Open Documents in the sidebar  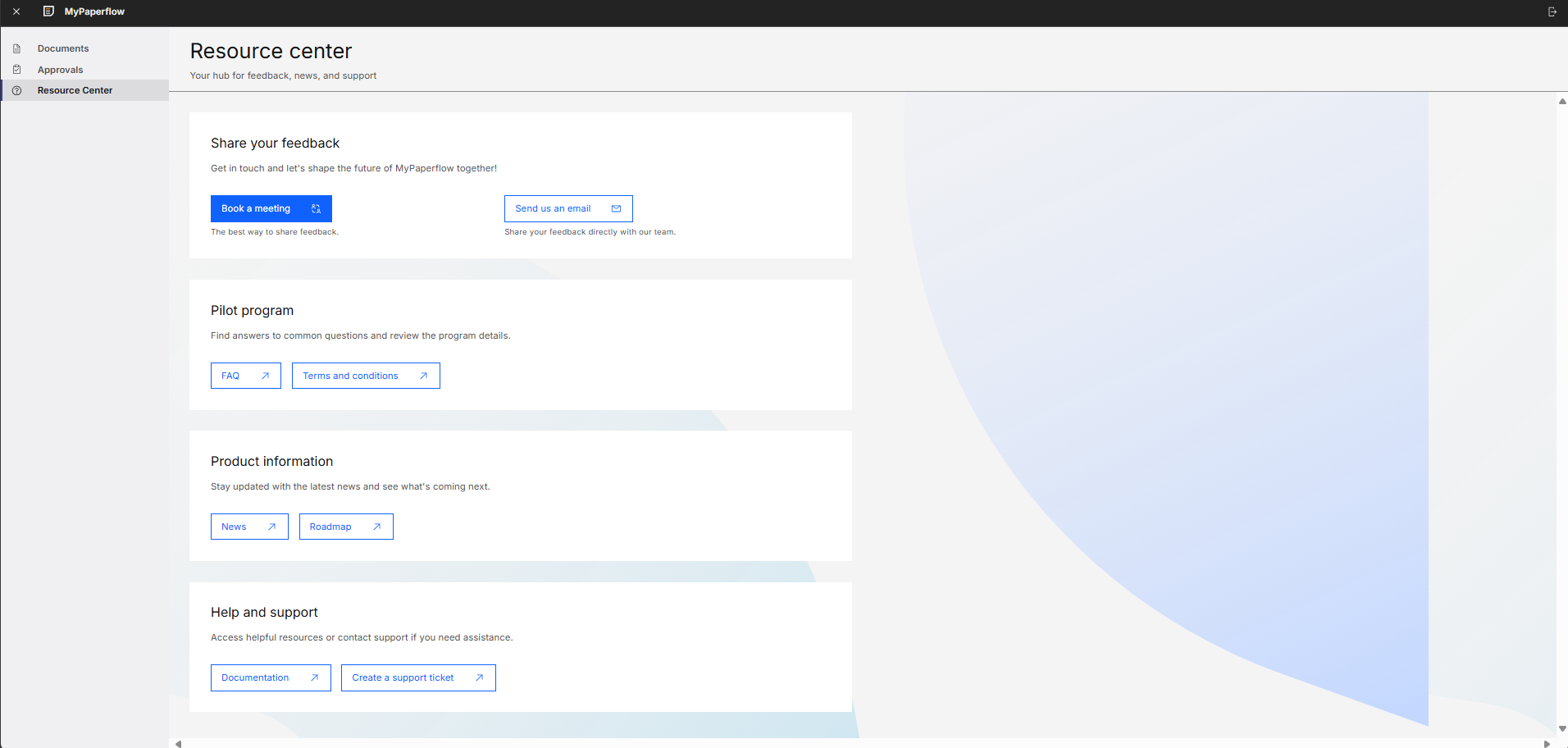(x=84, y=48)
